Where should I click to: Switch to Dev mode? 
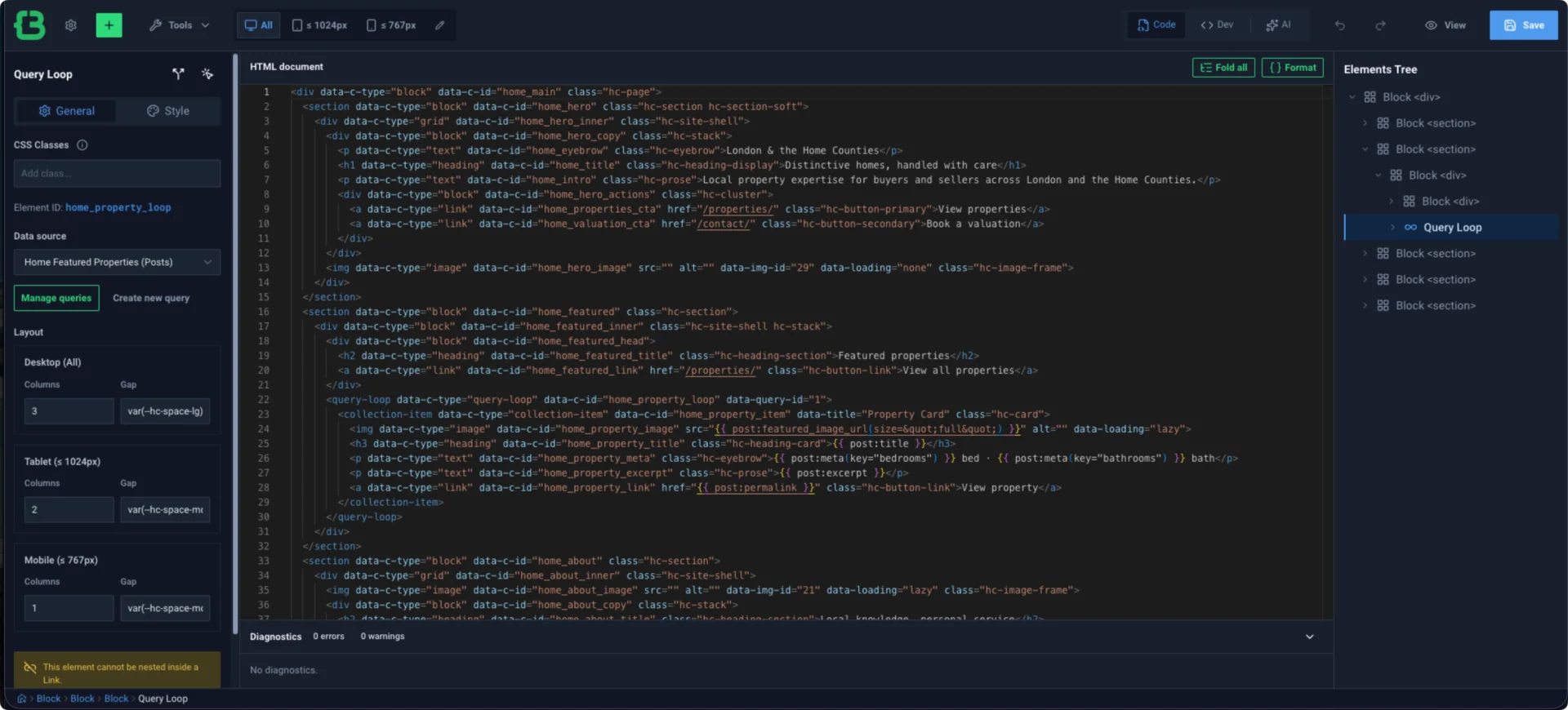(x=1217, y=25)
